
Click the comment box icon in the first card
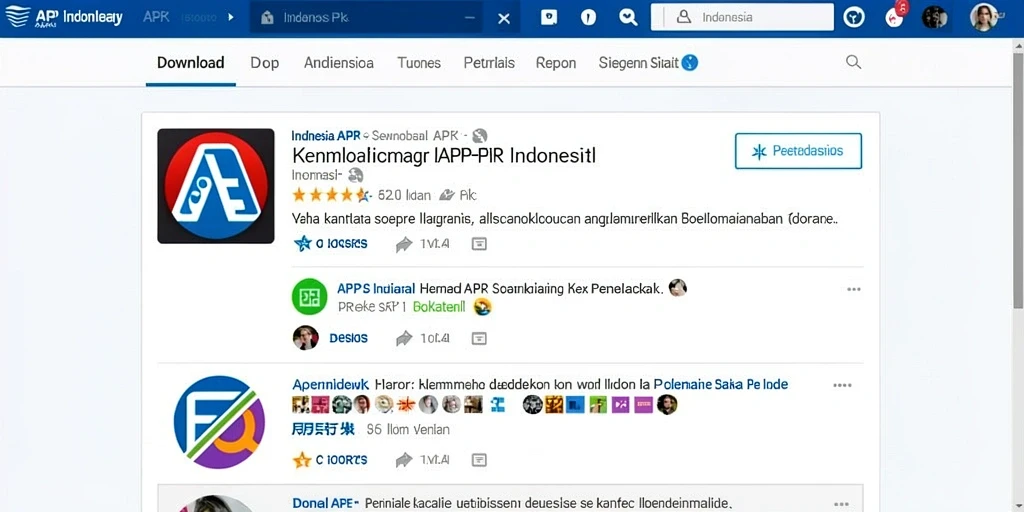pos(479,244)
